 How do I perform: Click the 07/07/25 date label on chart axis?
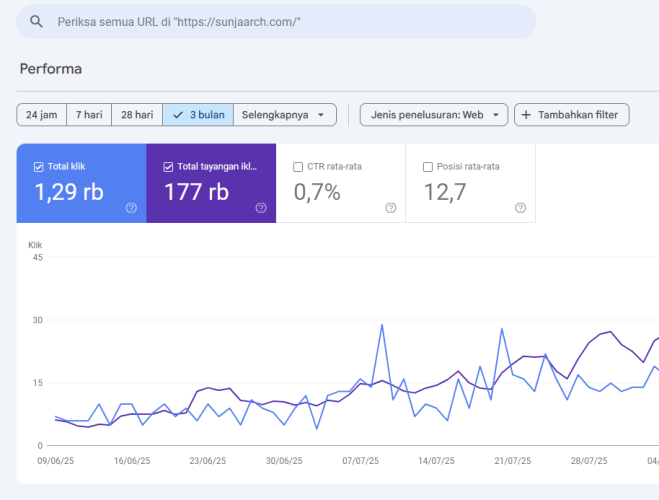(x=360, y=461)
